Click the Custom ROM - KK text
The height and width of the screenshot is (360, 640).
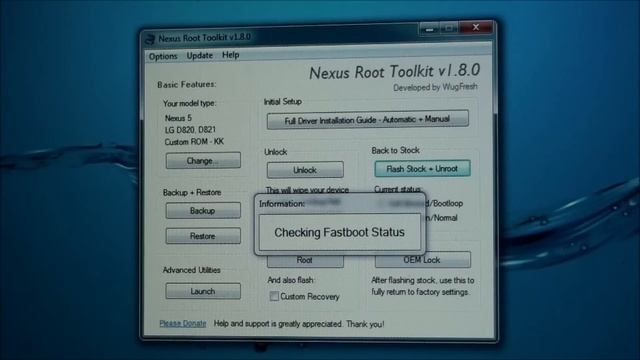coord(194,142)
